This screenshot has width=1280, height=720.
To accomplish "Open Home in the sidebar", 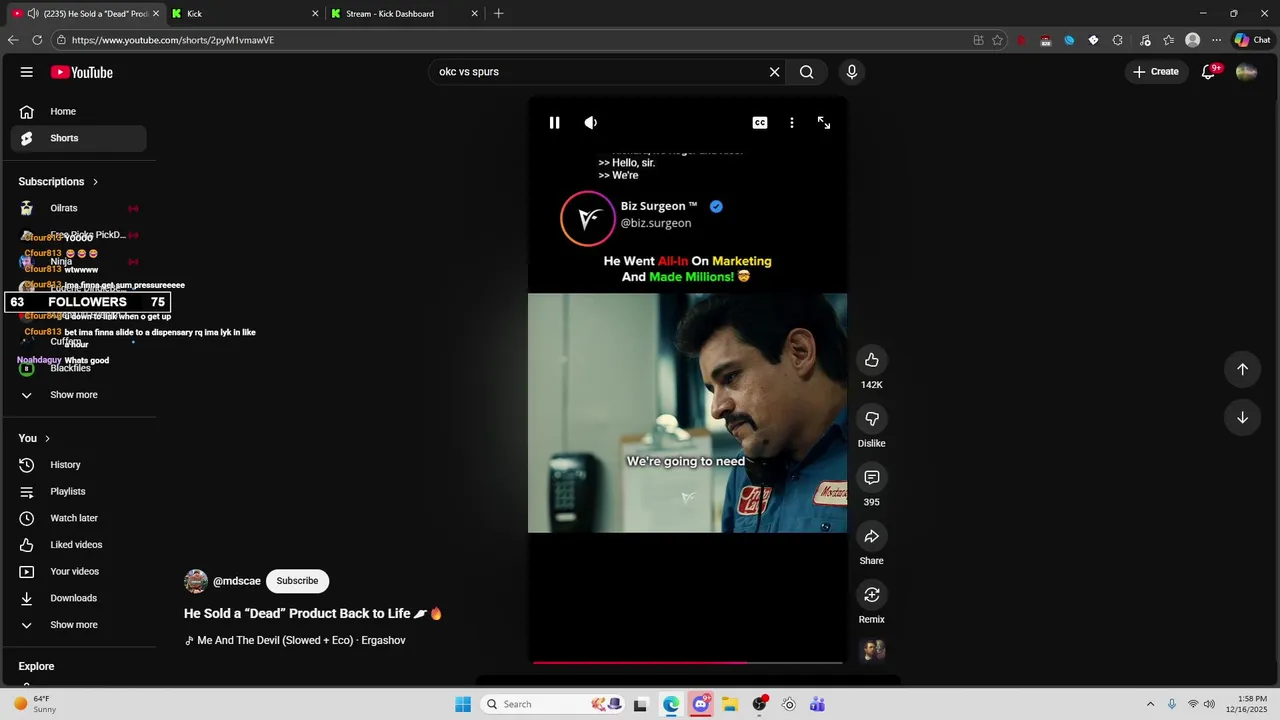I will pos(78,112).
